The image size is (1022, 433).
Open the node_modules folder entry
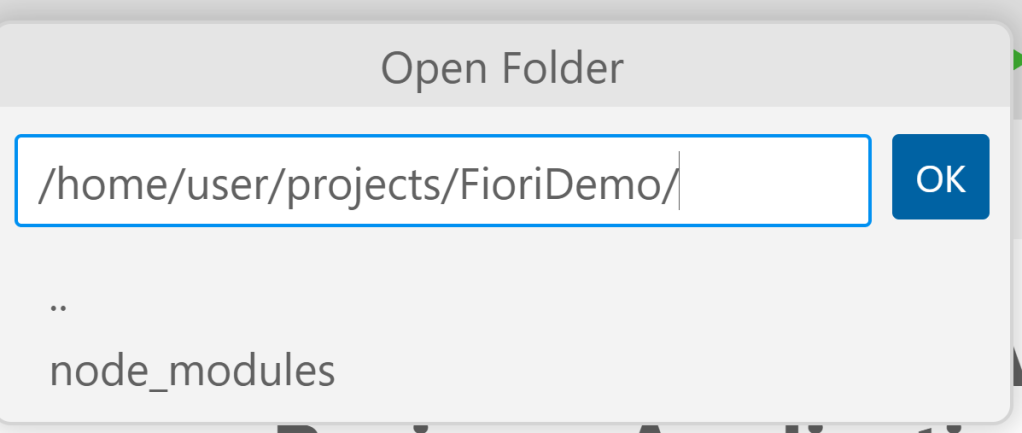192,371
